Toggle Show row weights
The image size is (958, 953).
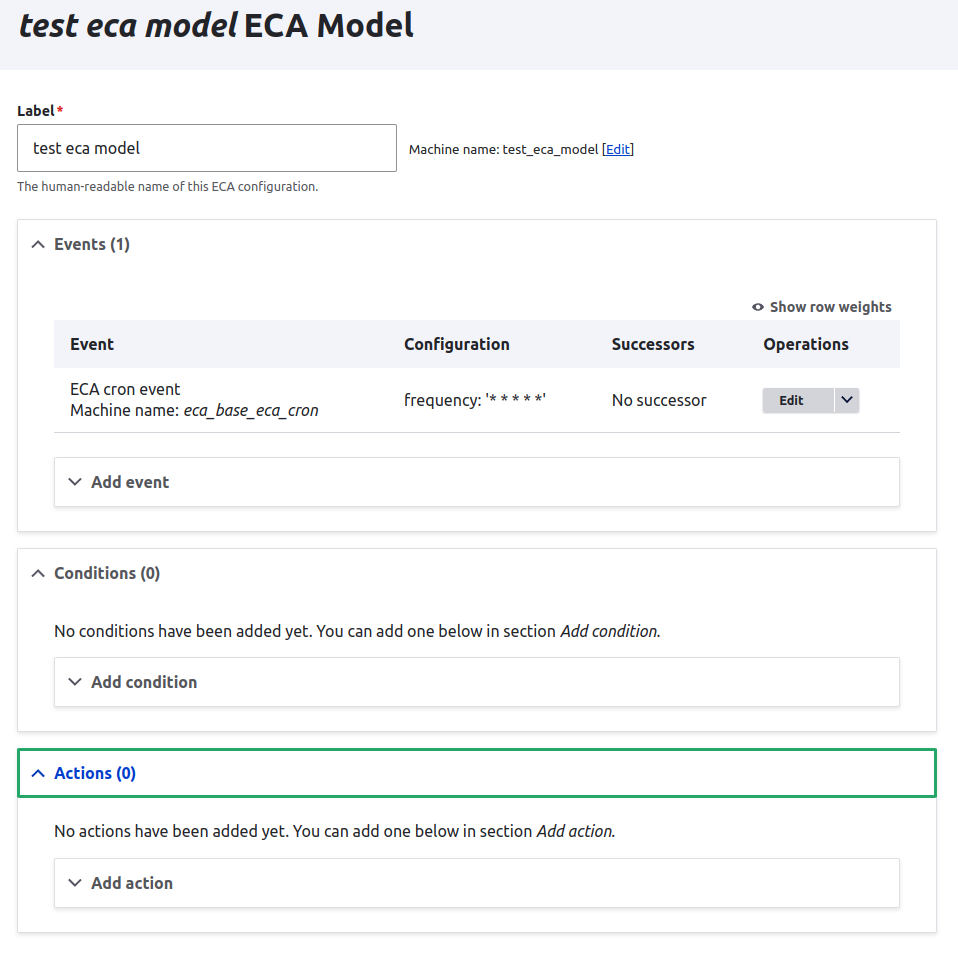(x=830, y=307)
